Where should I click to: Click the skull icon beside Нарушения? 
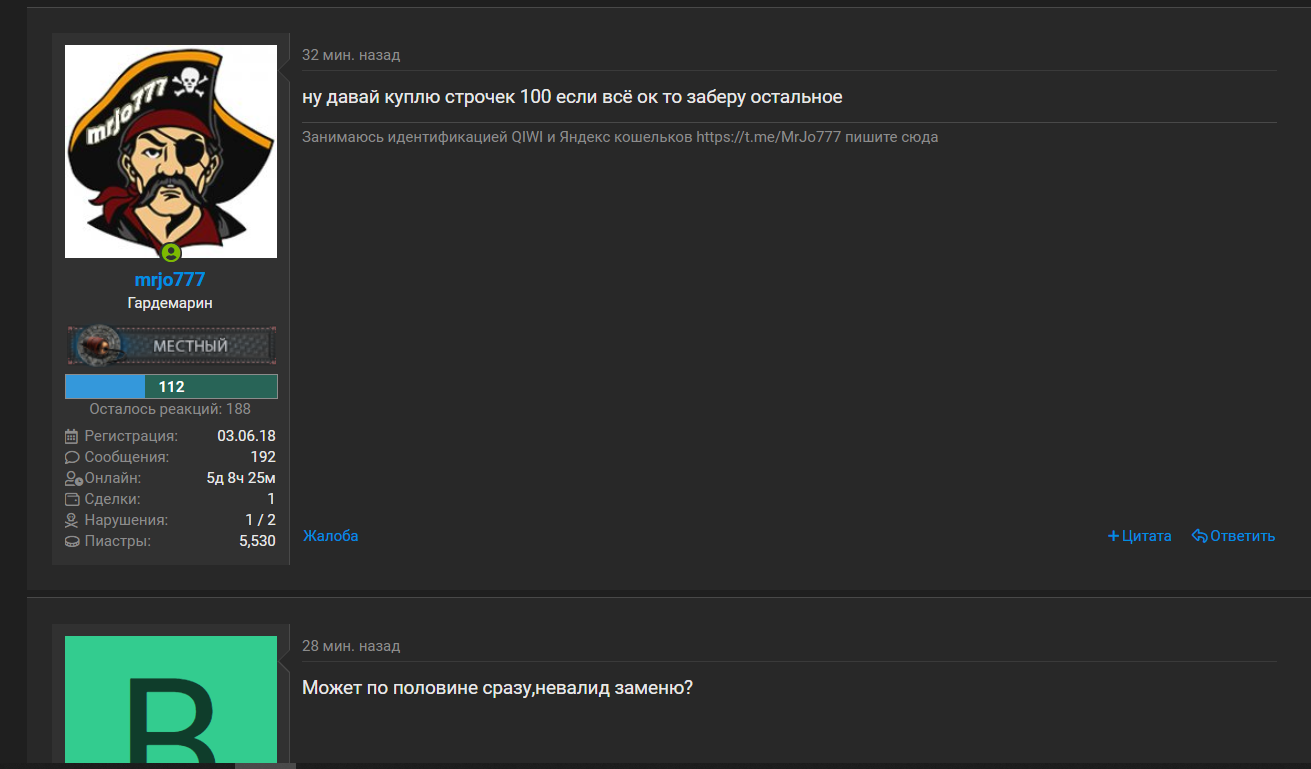point(71,520)
